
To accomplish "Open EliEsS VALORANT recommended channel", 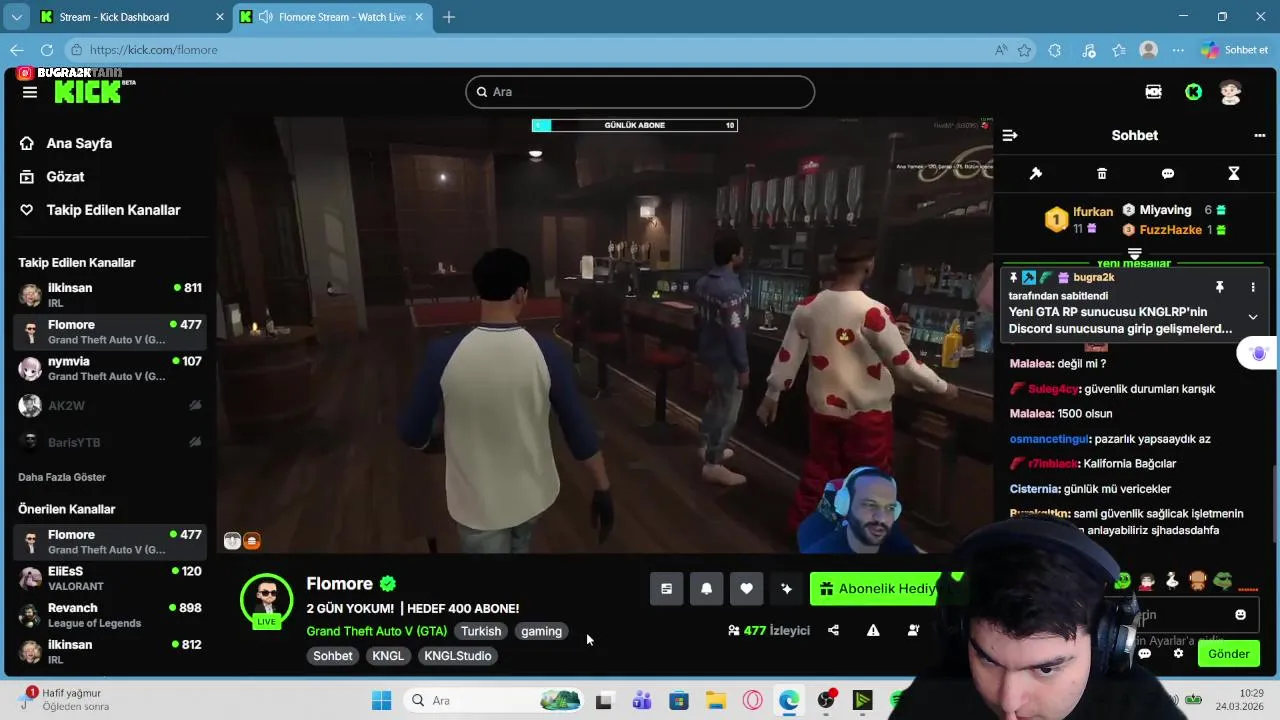I will [110, 579].
